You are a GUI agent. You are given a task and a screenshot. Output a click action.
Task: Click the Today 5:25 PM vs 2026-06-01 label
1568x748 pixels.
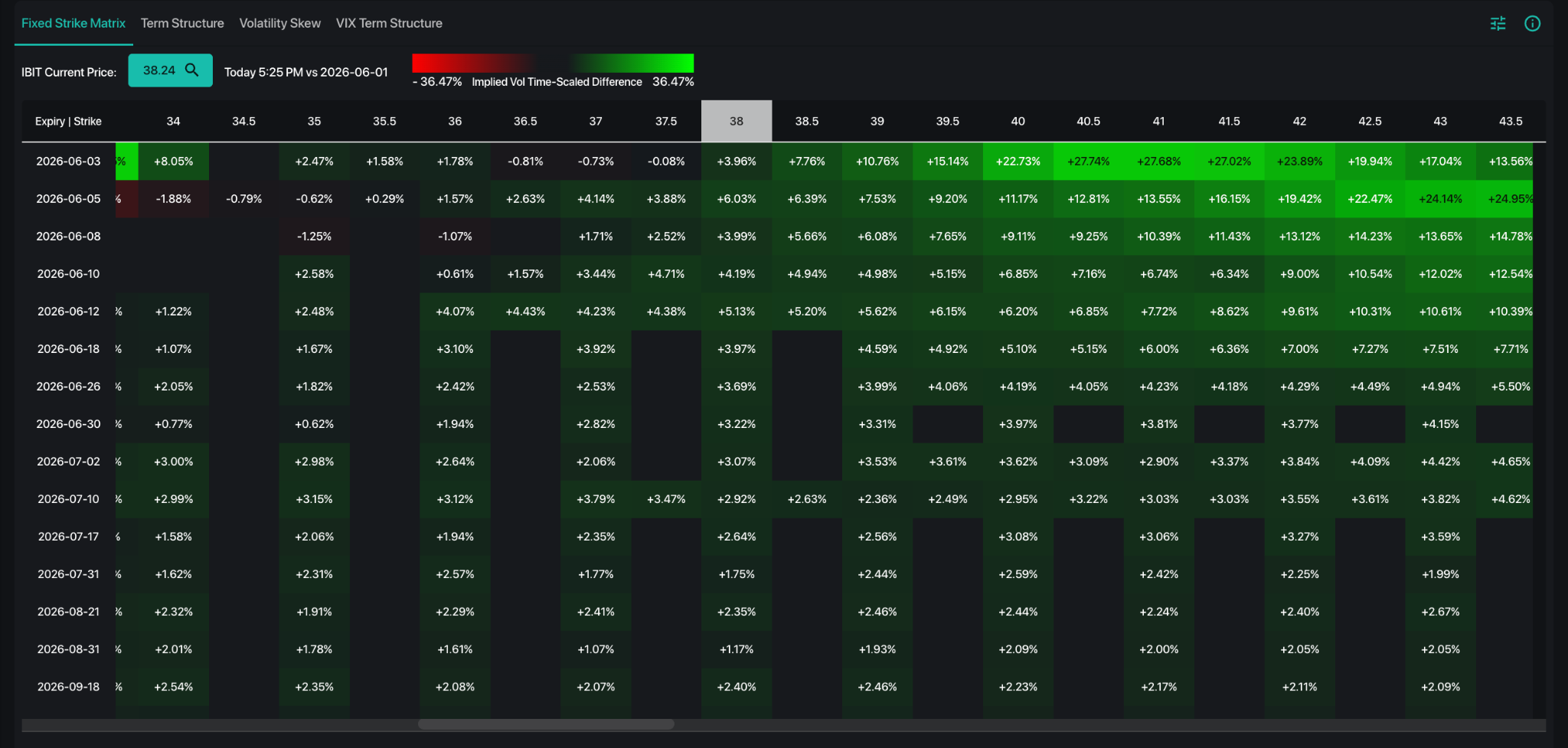click(x=306, y=72)
